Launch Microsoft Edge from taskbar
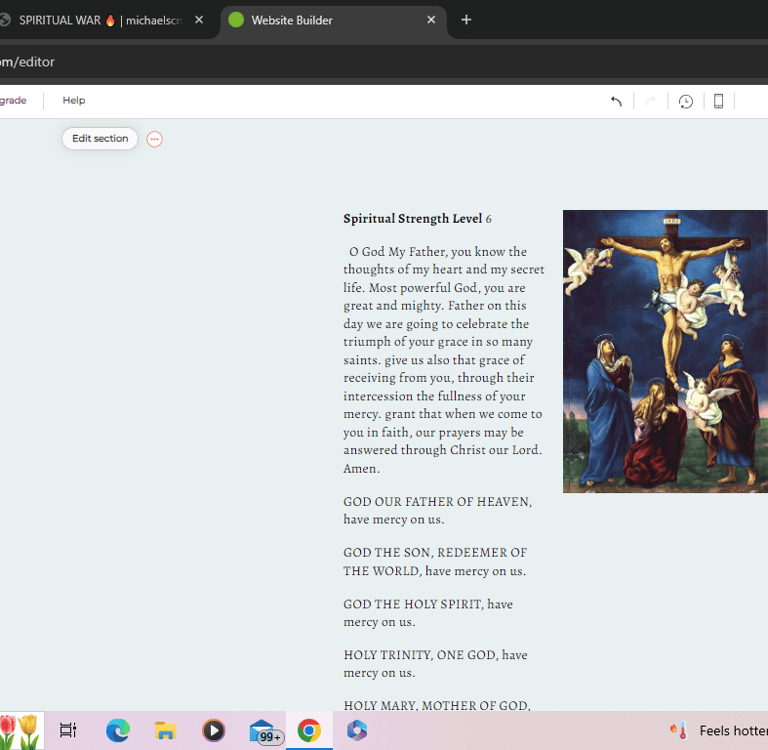Viewport: 768px width, 750px height. pyautogui.click(x=118, y=730)
